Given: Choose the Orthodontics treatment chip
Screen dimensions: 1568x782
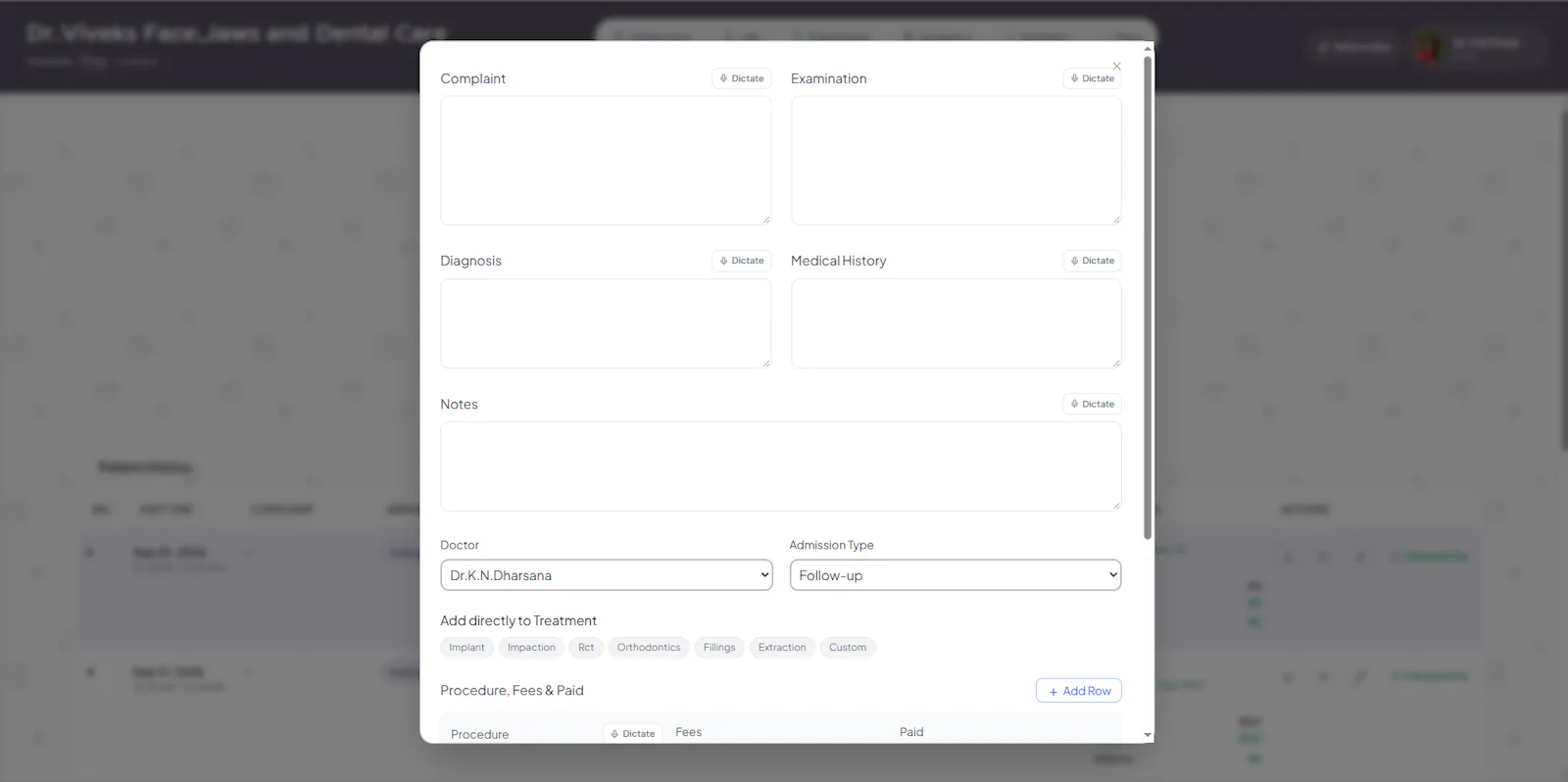Looking at the screenshot, I should [x=649, y=648].
